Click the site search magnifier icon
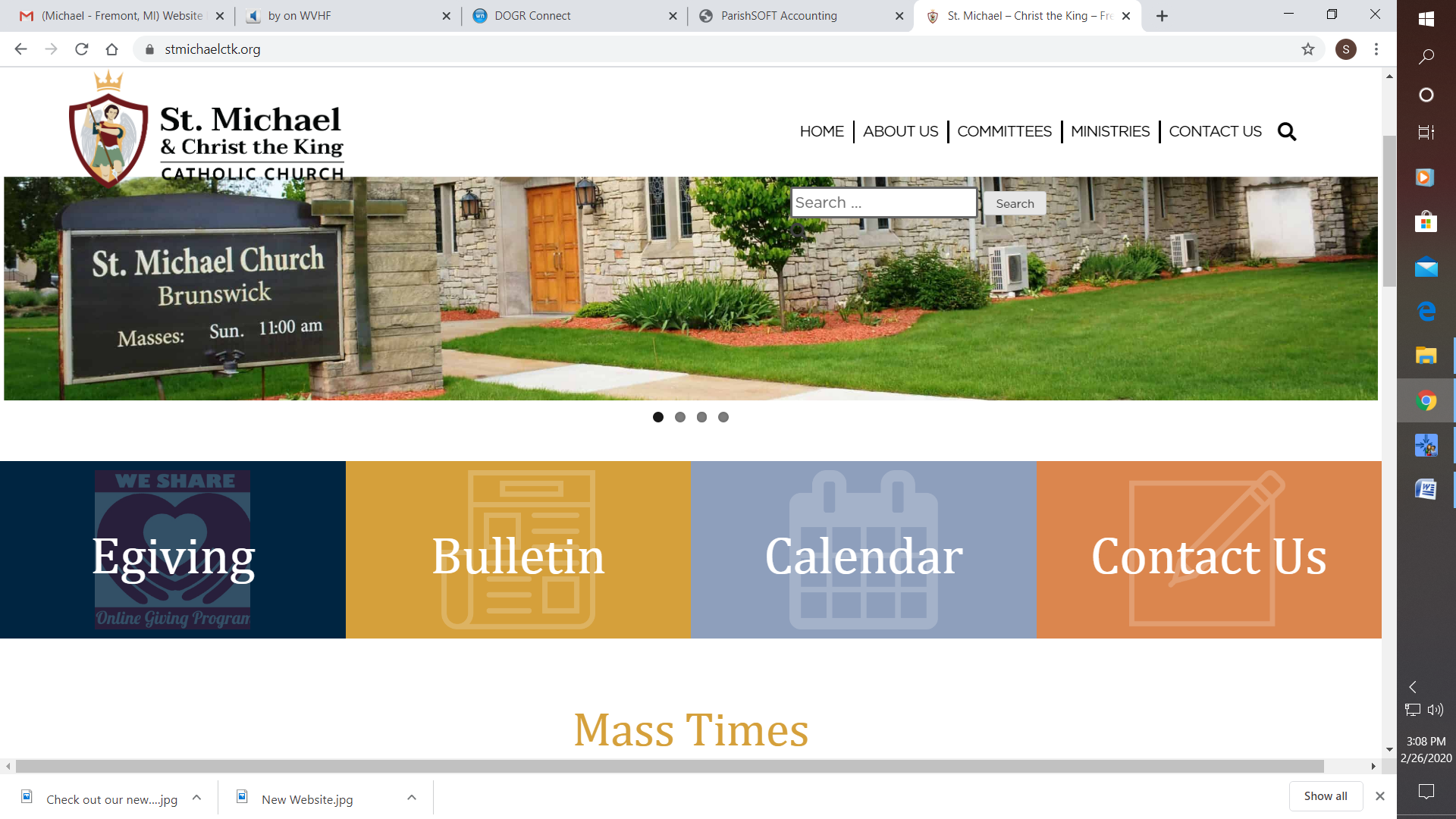1456x819 pixels. coord(1287,132)
